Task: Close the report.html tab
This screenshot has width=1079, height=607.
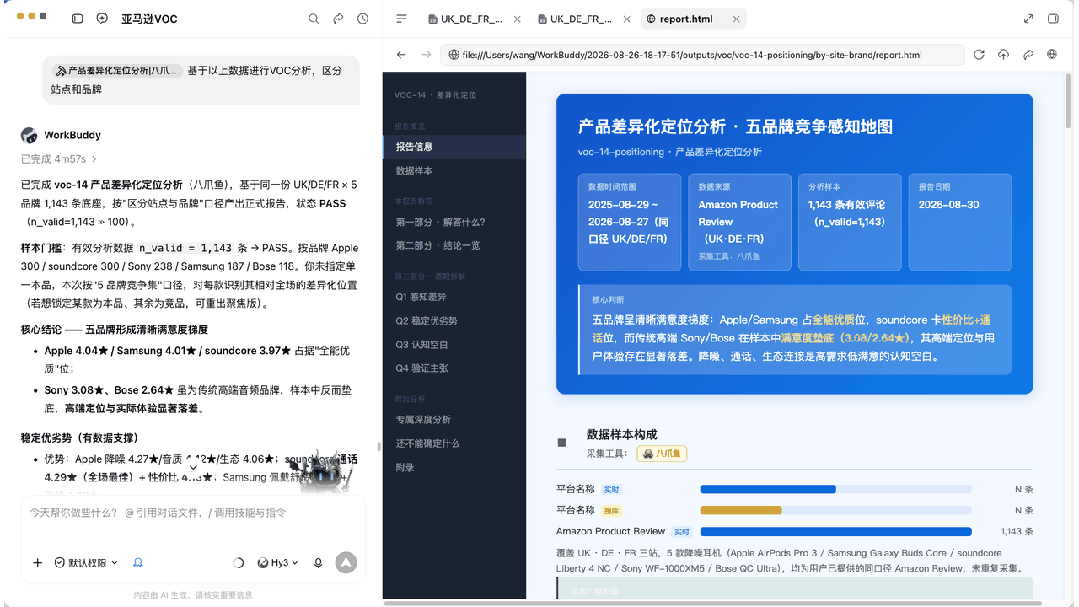Action: [736, 19]
